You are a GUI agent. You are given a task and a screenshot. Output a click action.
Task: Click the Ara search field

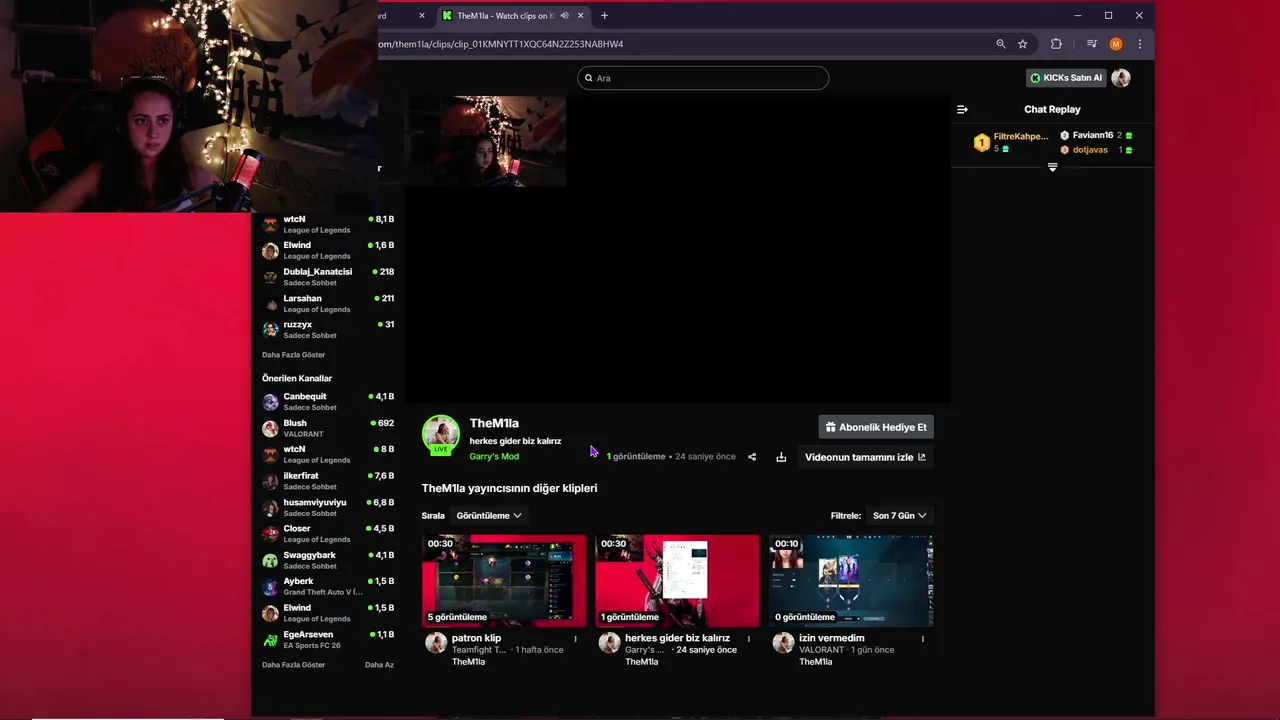click(x=703, y=78)
